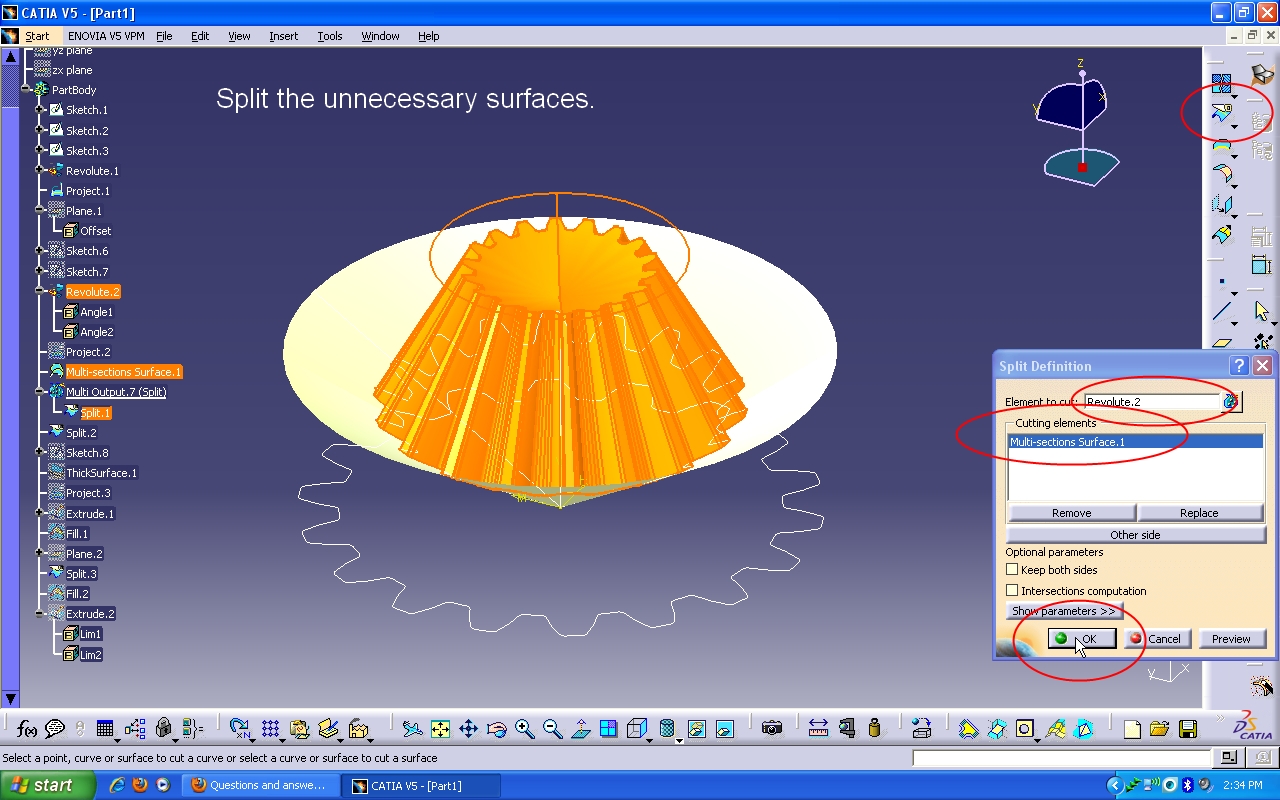Image resolution: width=1280 pixels, height=800 pixels.
Task: Open Firefox from the quick launch
Action: 139,785
